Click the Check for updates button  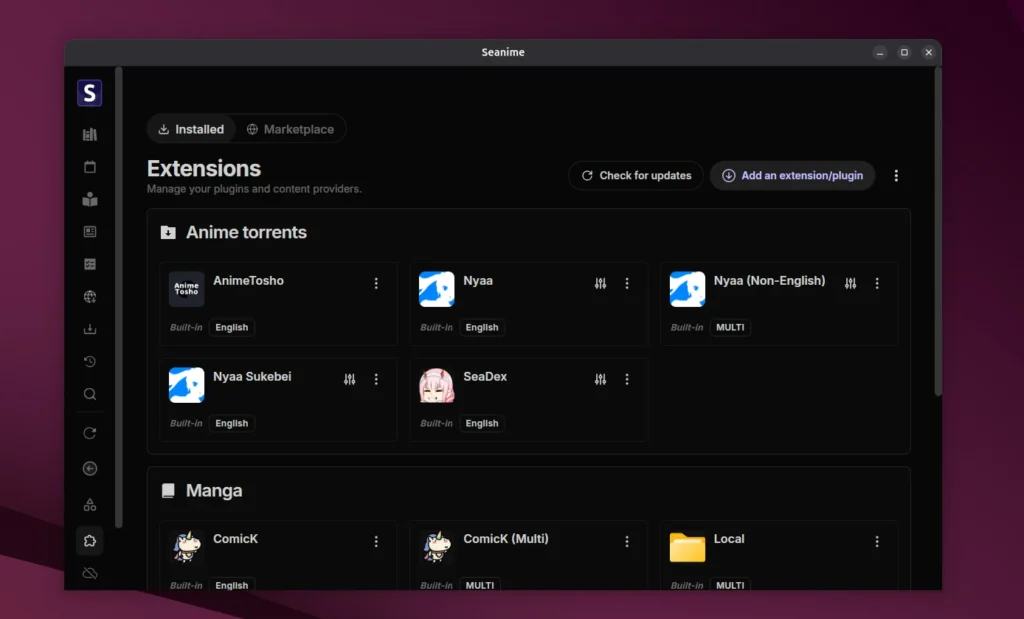[x=636, y=175]
